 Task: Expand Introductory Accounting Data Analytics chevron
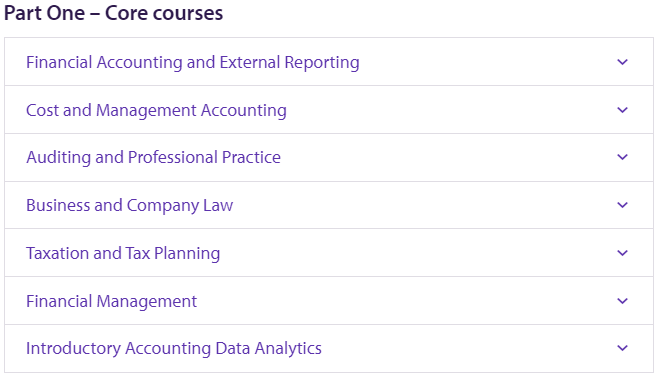tap(622, 348)
